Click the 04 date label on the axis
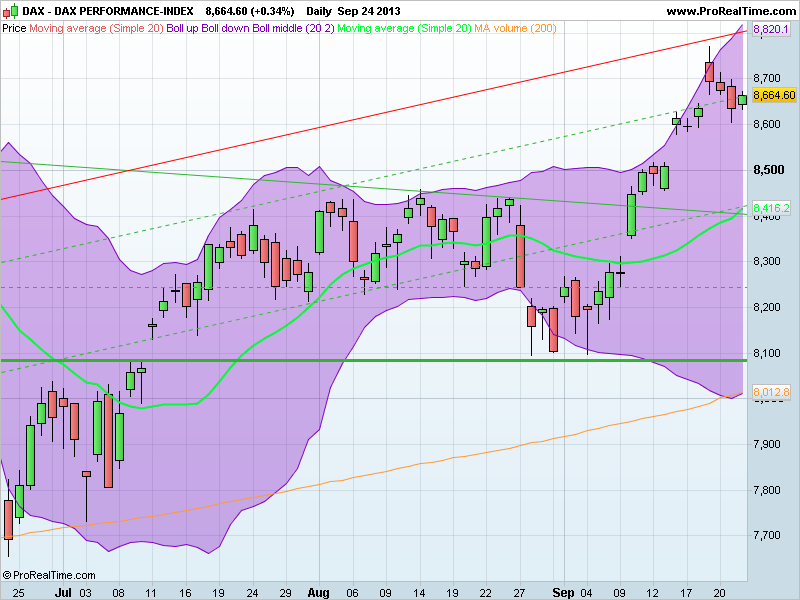The width and height of the screenshot is (800, 600). (586, 593)
